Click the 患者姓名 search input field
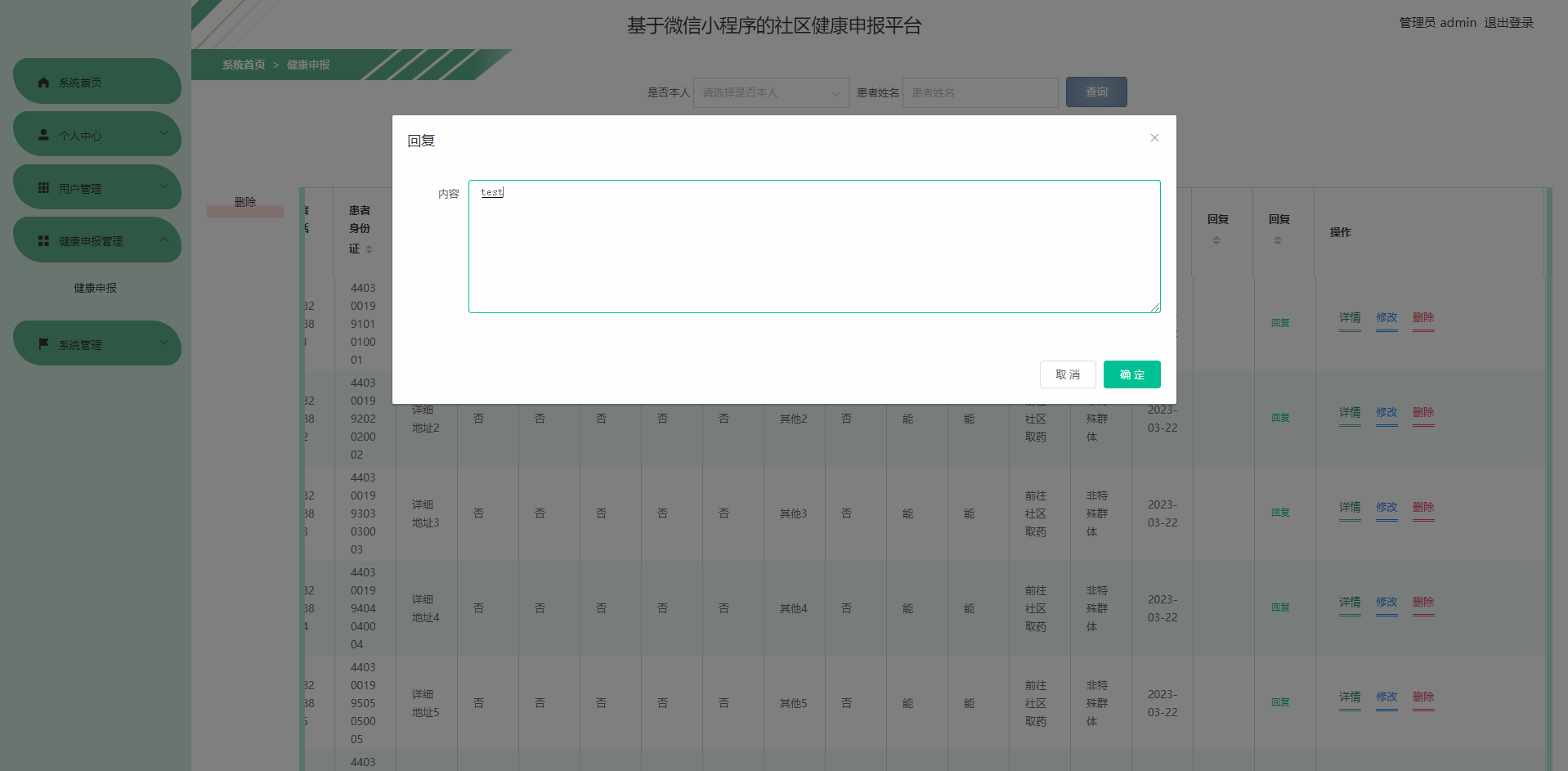The image size is (1568, 771). click(980, 92)
